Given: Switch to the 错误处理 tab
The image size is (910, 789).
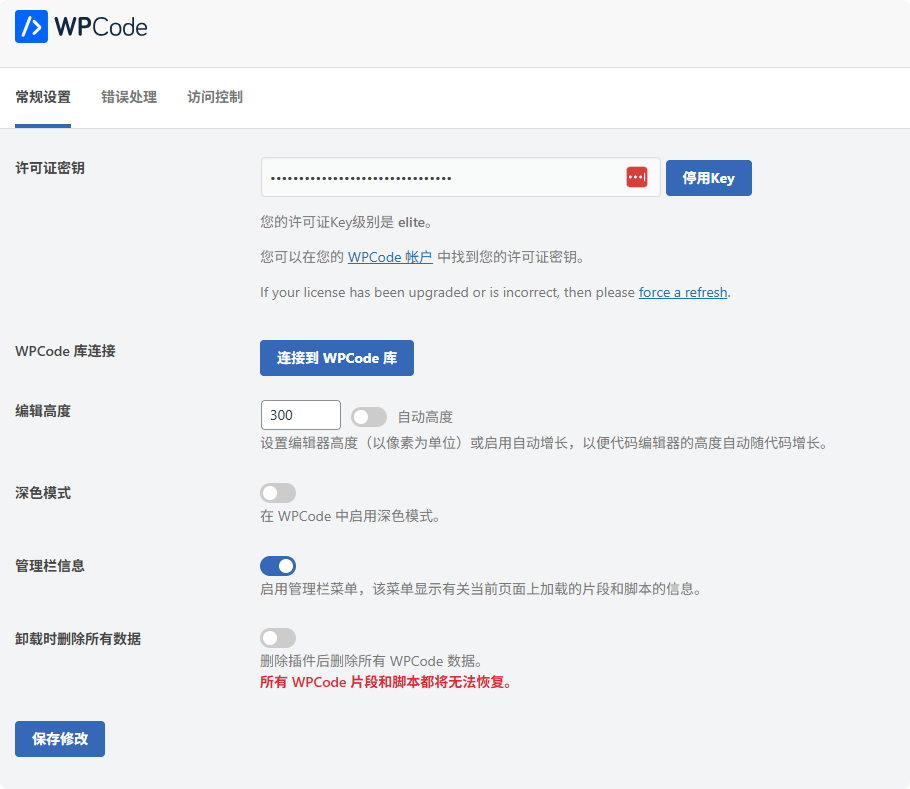Looking at the screenshot, I should click(129, 97).
